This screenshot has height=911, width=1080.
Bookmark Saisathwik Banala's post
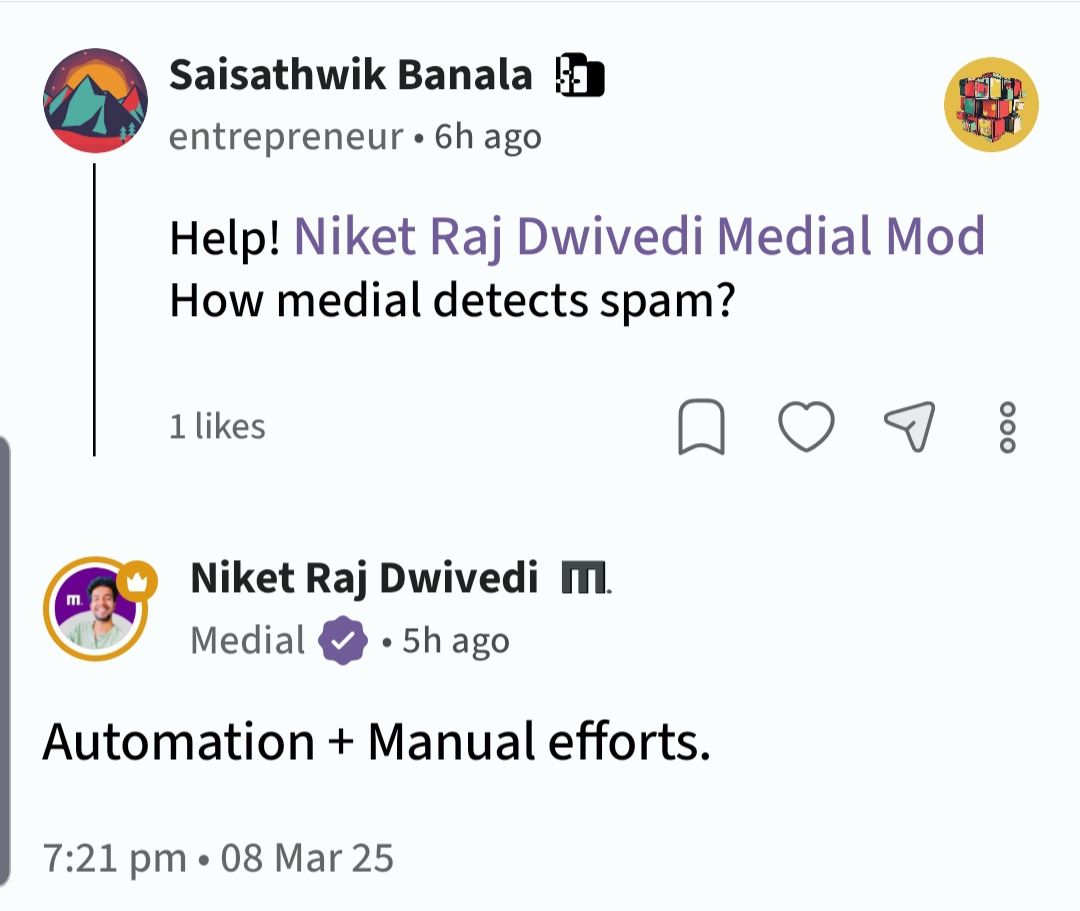(x=701, y=428)
